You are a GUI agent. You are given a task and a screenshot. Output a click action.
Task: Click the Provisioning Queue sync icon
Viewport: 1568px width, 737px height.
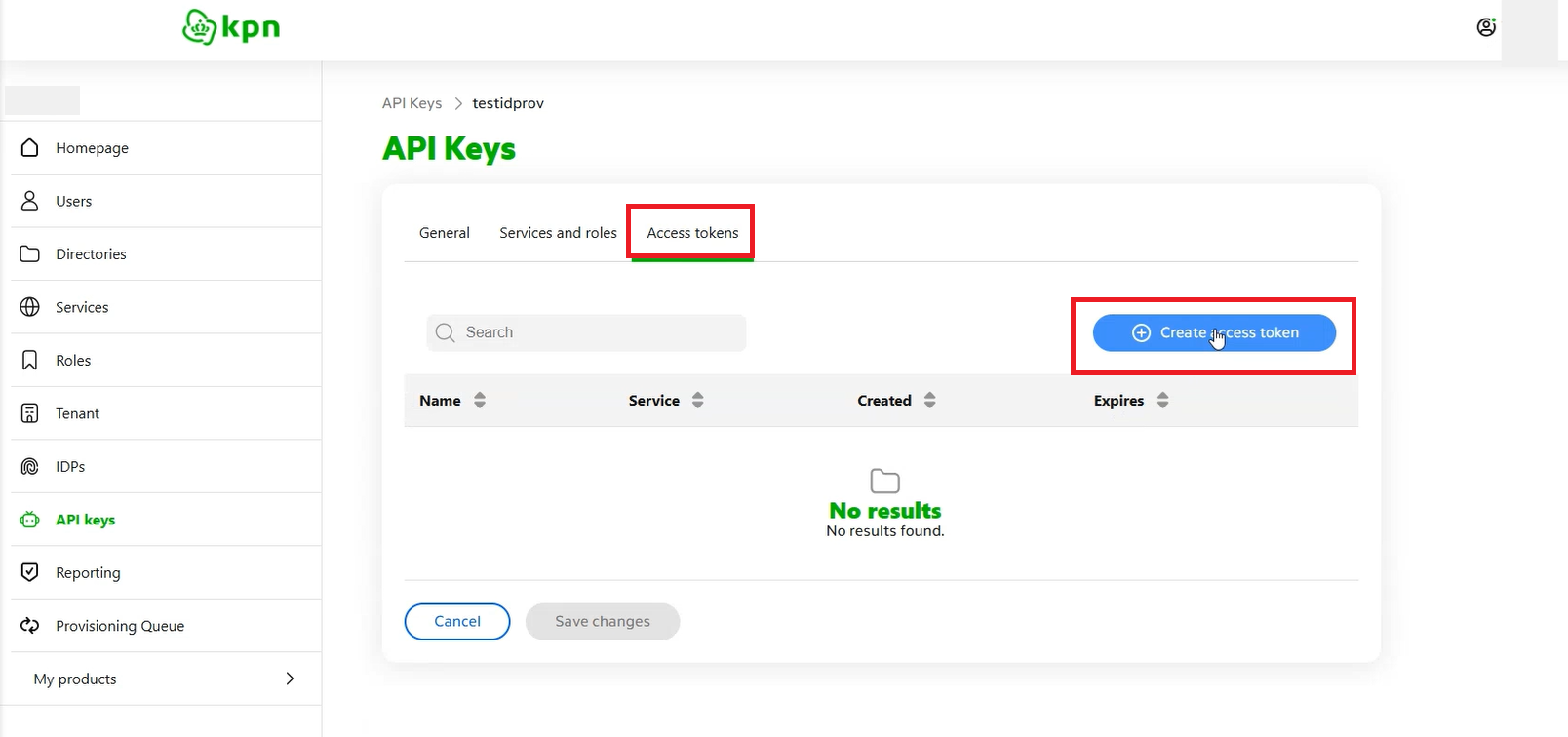[30, 626]
